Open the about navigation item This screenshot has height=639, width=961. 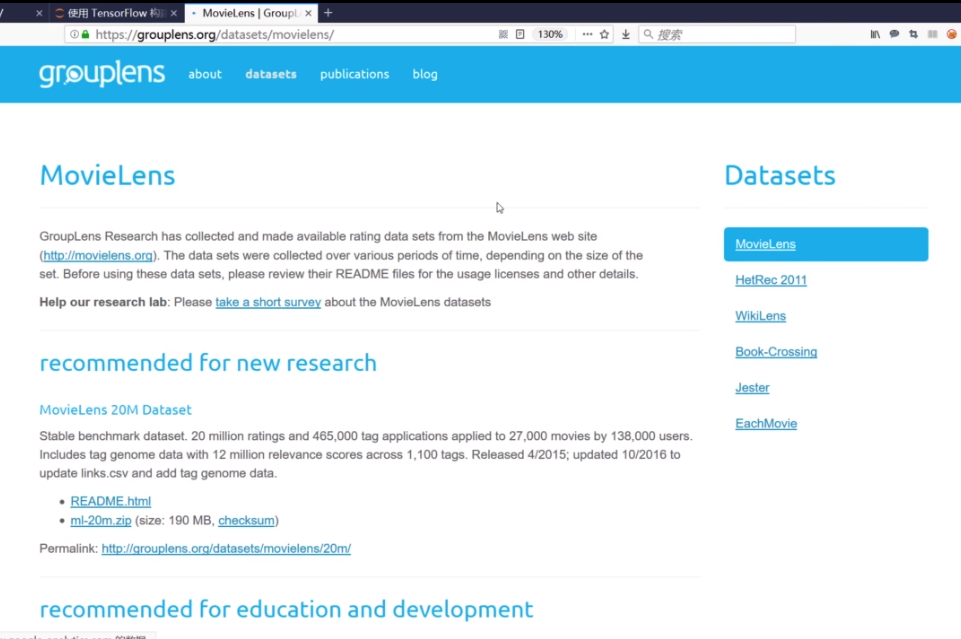[x=205, y=74]
